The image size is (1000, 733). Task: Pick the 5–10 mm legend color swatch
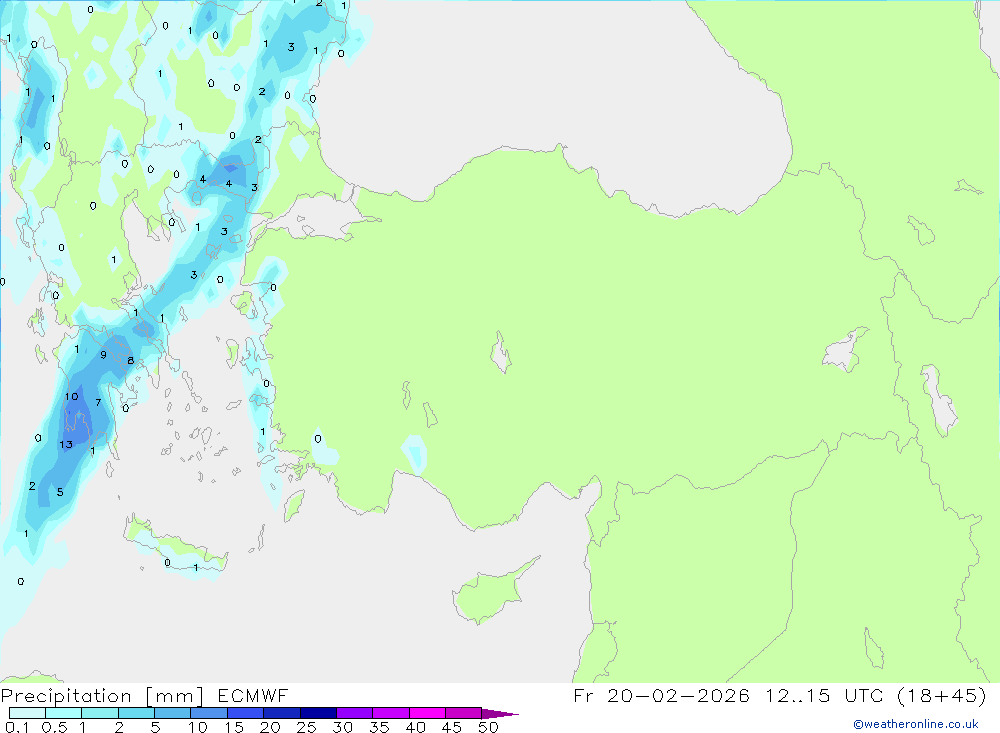click(x=173, y=713)
